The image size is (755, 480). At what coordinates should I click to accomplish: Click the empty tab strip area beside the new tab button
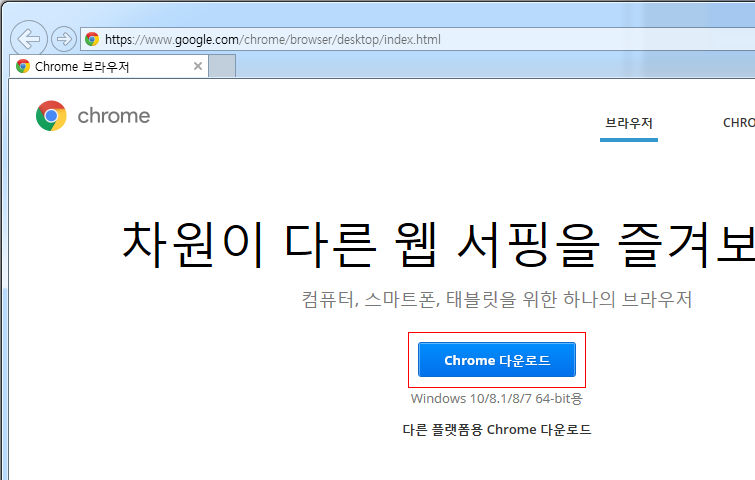pyautogui.click(x=495, y=66)
